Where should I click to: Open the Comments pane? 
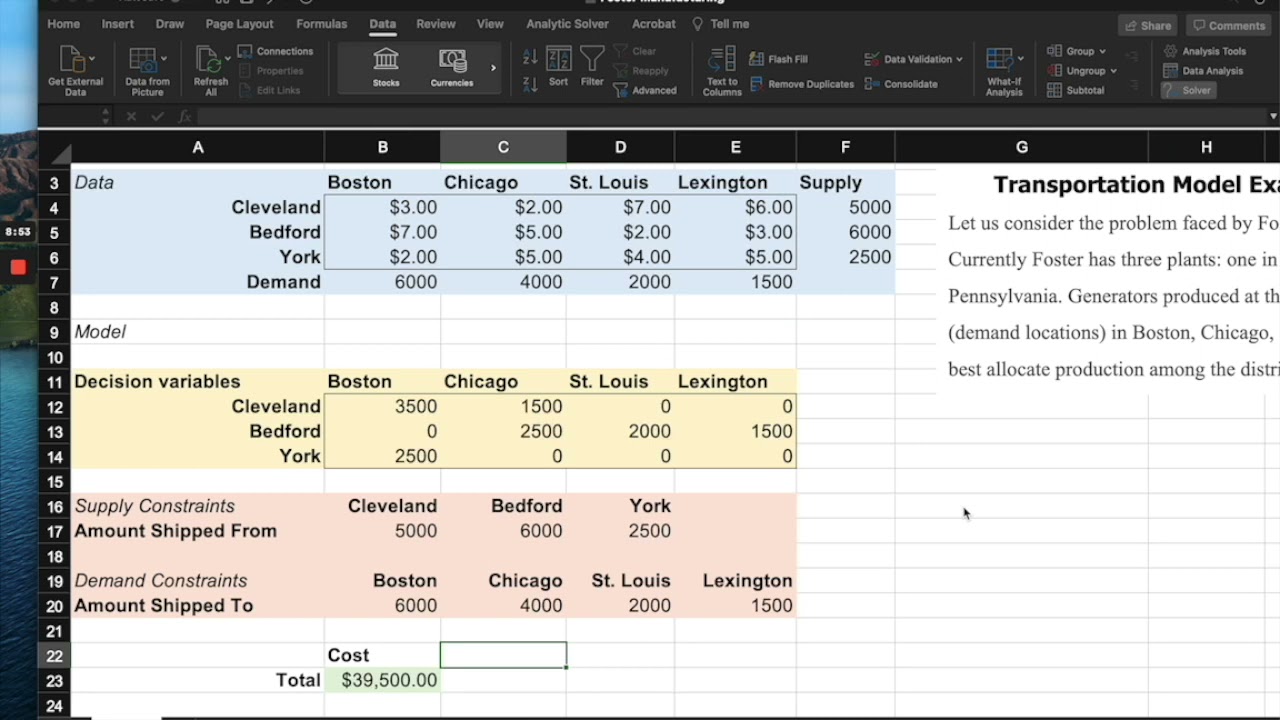point(1229,26)
